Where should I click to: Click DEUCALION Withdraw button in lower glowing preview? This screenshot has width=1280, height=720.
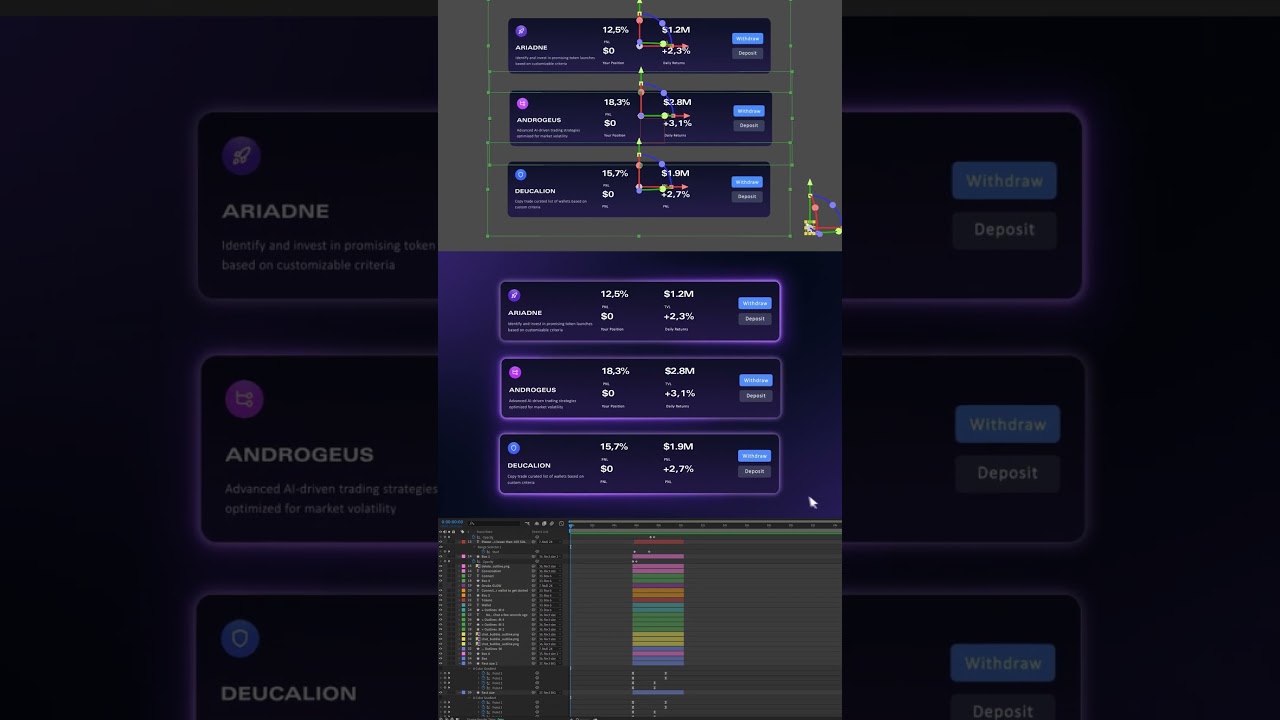754,456
